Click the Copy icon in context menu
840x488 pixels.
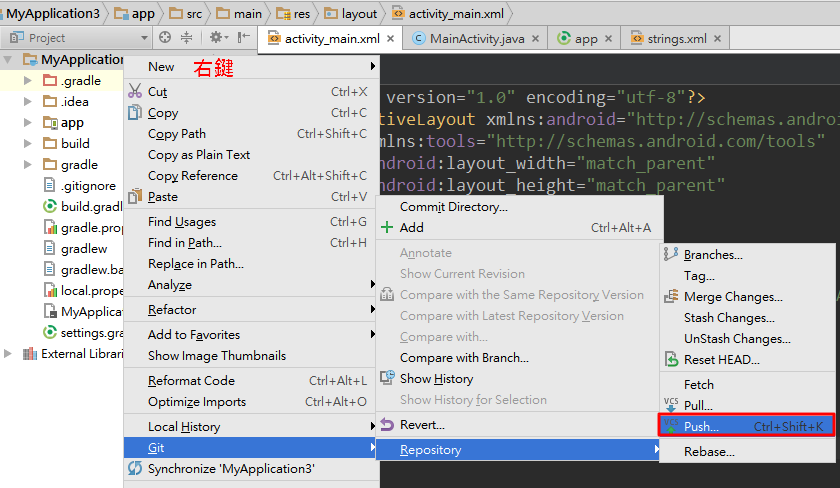(x=135, y=112)
